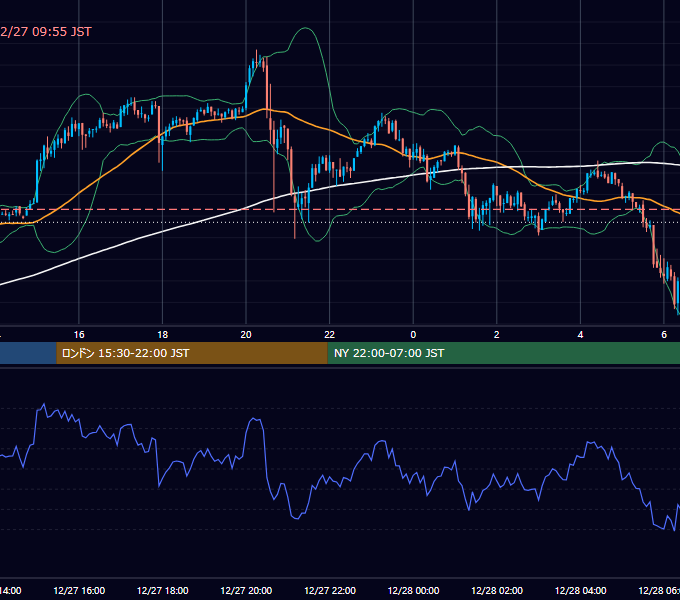Click the 12/27 16:00 date label

[x=79, y=590]
